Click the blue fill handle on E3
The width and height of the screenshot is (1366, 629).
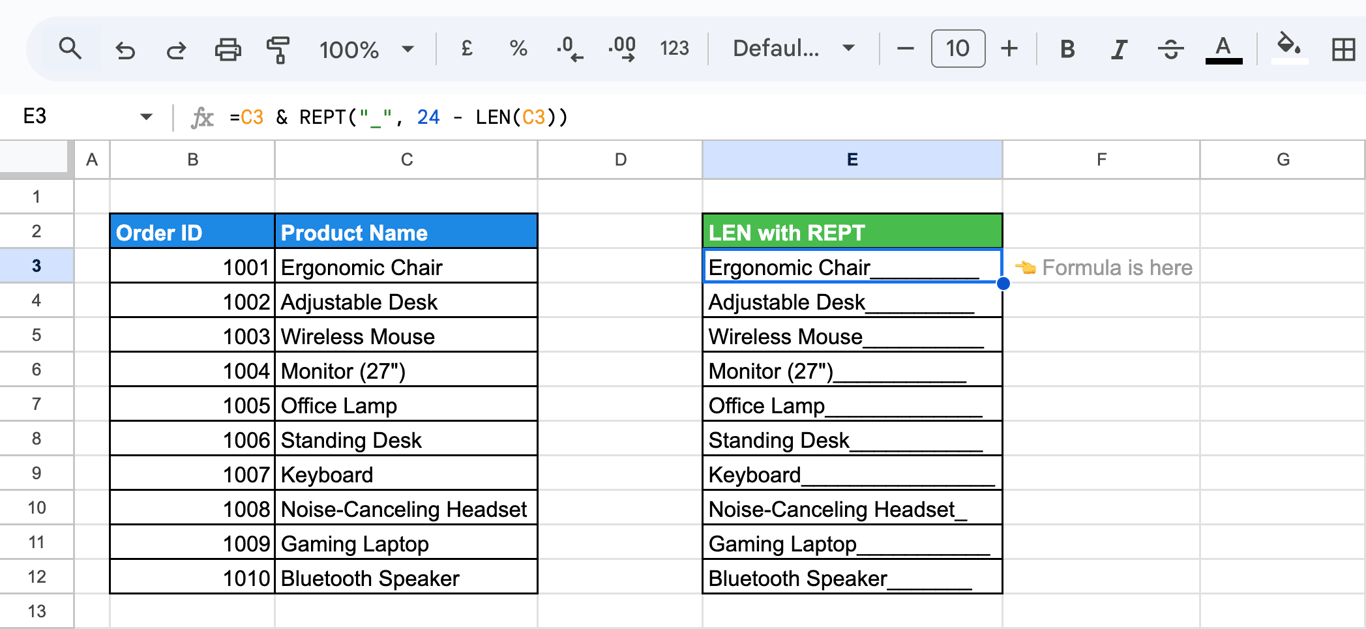[x=1002, y=283]
